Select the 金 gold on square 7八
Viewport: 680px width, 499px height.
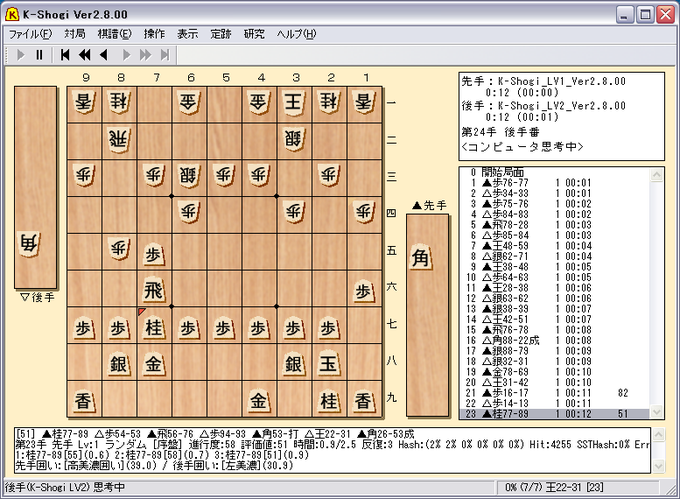coord(153,364)
